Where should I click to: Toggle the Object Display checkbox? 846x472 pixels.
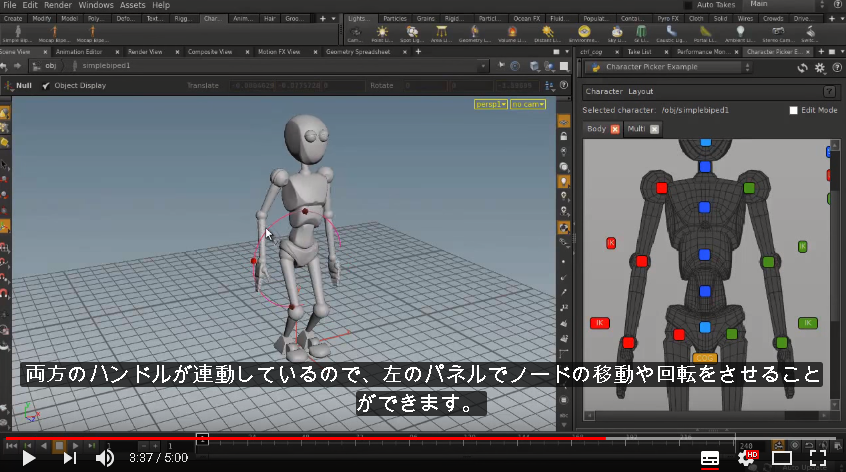click(46, 86)
